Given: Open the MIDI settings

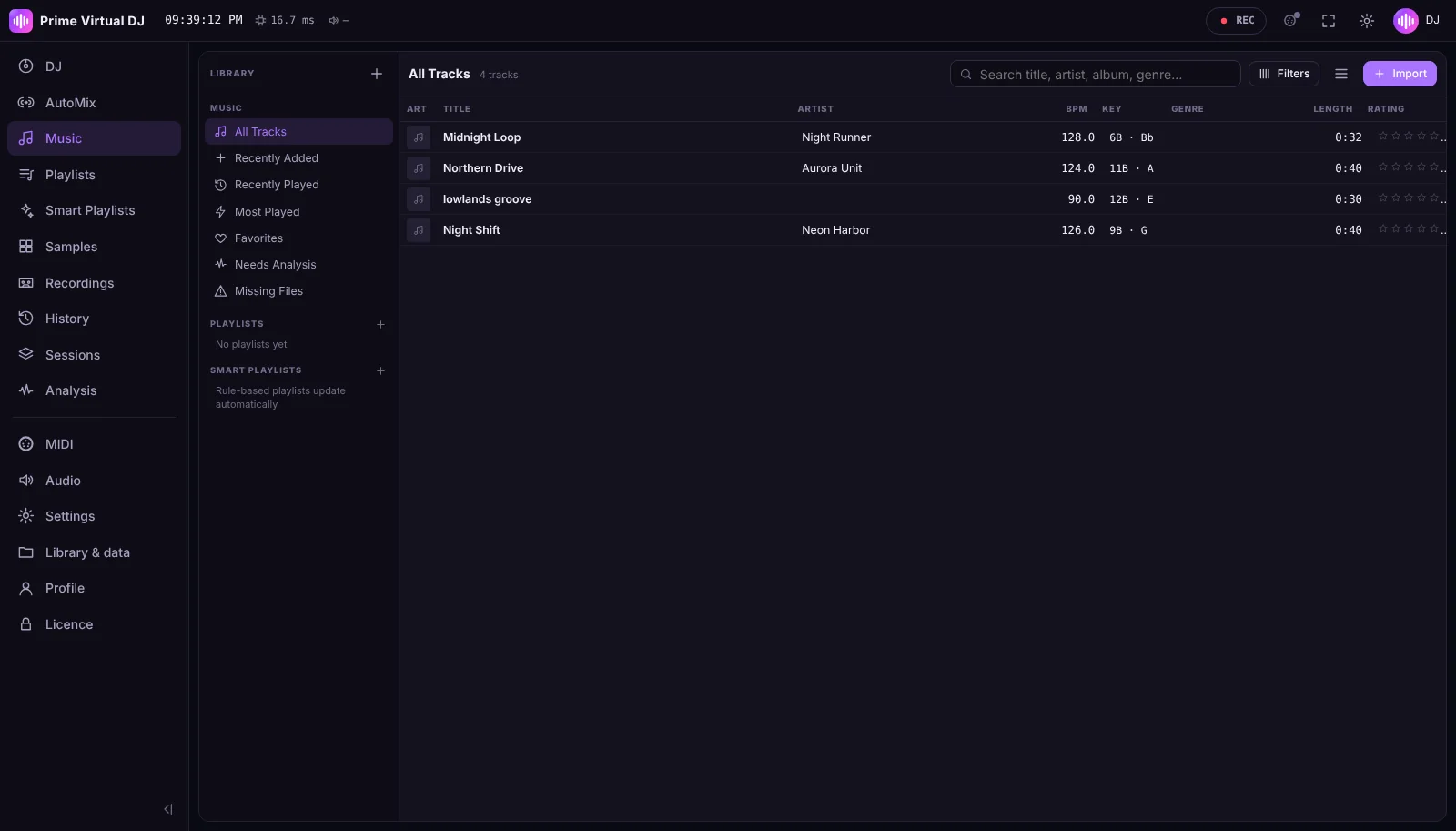Looking at the screenshot, I should click(94, 444).
